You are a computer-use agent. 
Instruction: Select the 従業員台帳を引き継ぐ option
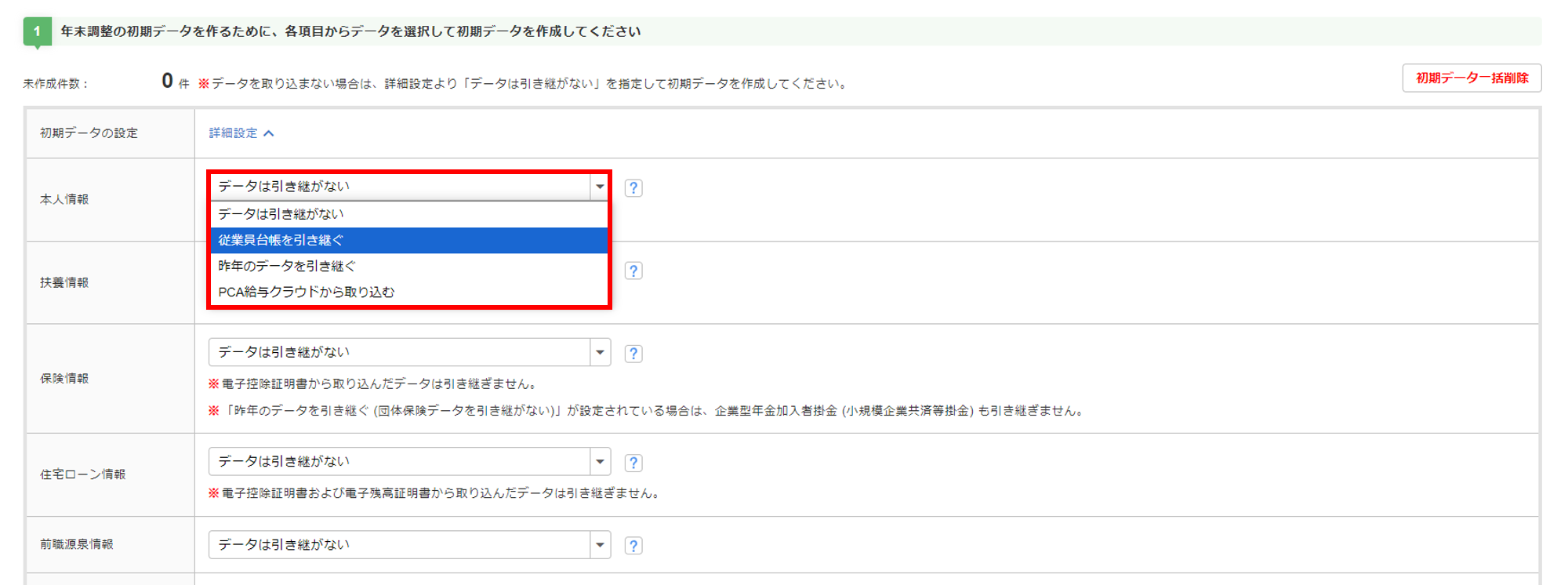281,240
